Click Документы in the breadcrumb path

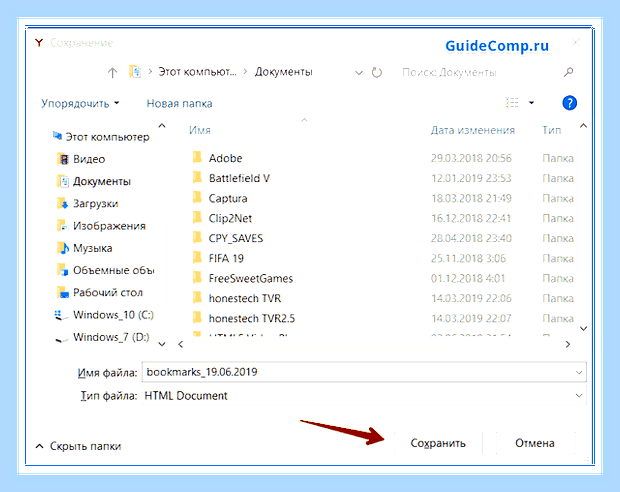[284, 72]
